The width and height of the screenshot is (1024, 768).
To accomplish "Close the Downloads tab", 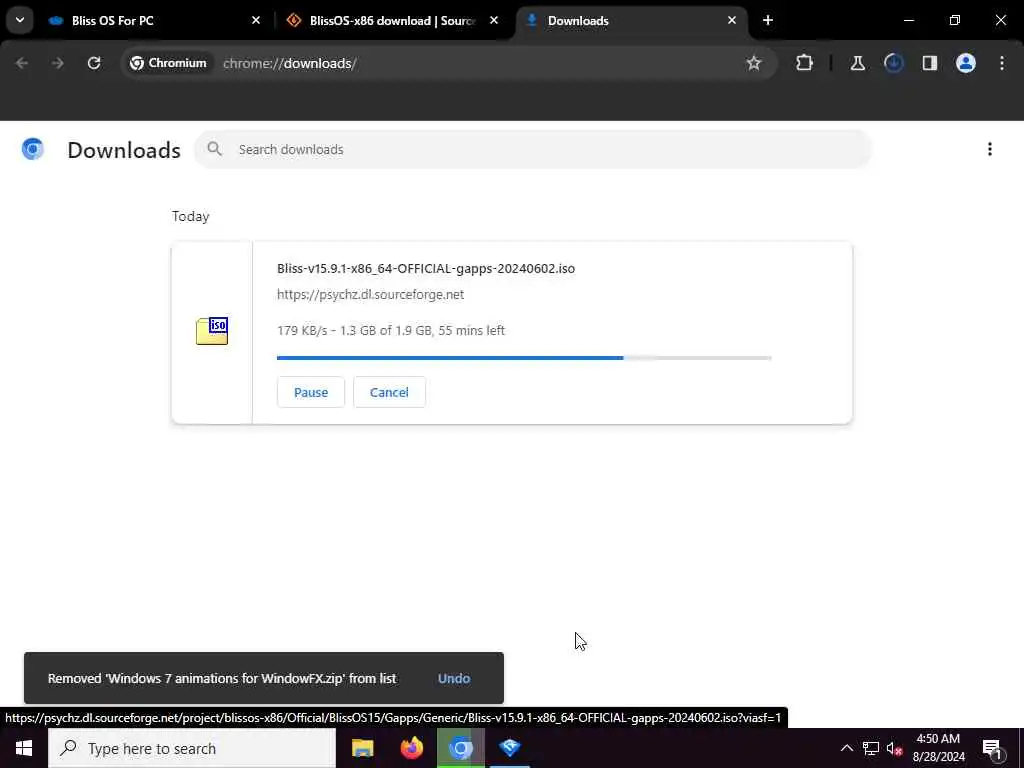I will point(731,21).
